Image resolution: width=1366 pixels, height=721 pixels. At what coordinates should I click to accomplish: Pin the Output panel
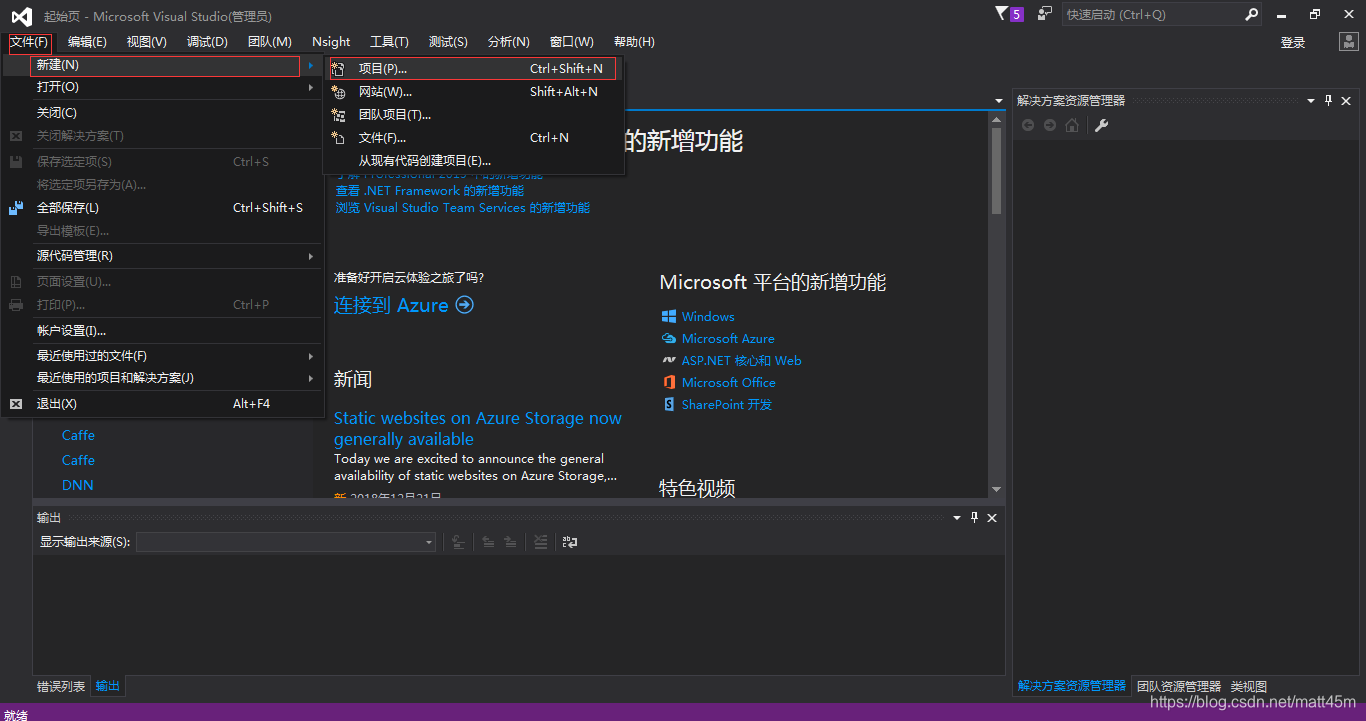click(975, 517)
